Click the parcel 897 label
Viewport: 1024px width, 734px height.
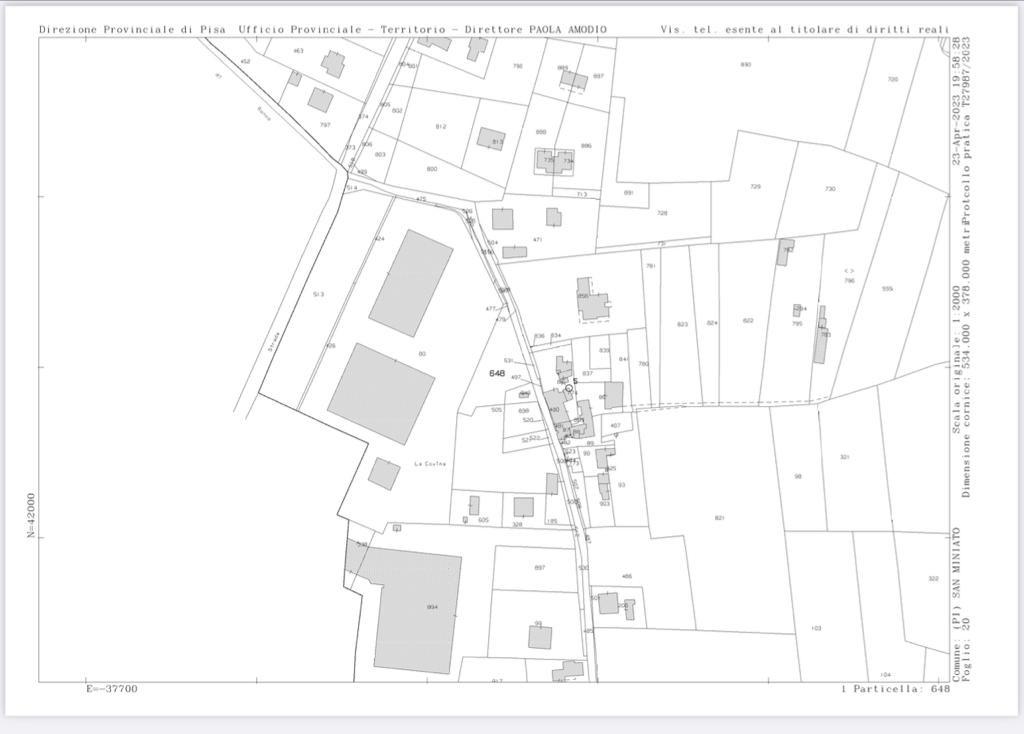click(x=540, y=568)
